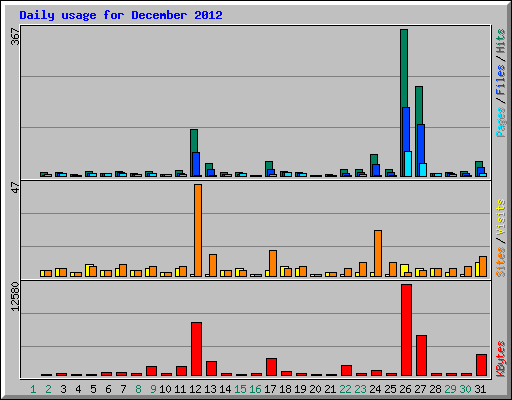
Task: Click day 21 on the date axis
Action: click(330, 389)
